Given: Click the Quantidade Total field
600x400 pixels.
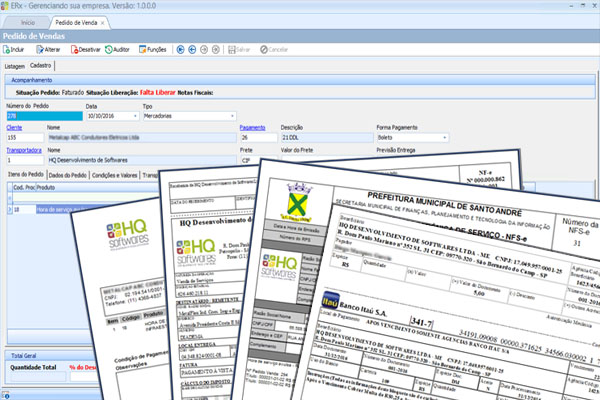Looking at the screenshot, I should pyautogui.click(x=38, y=377).
